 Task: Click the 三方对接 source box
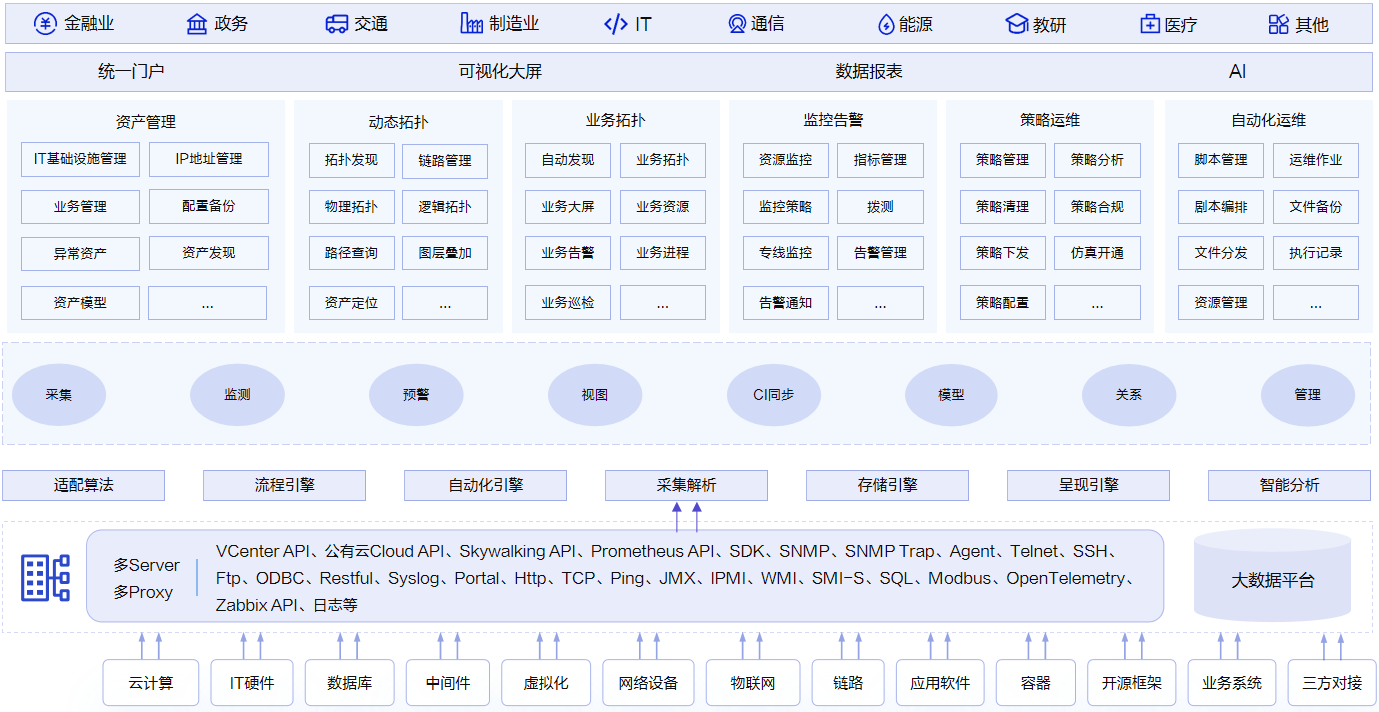pos(1332,683)
